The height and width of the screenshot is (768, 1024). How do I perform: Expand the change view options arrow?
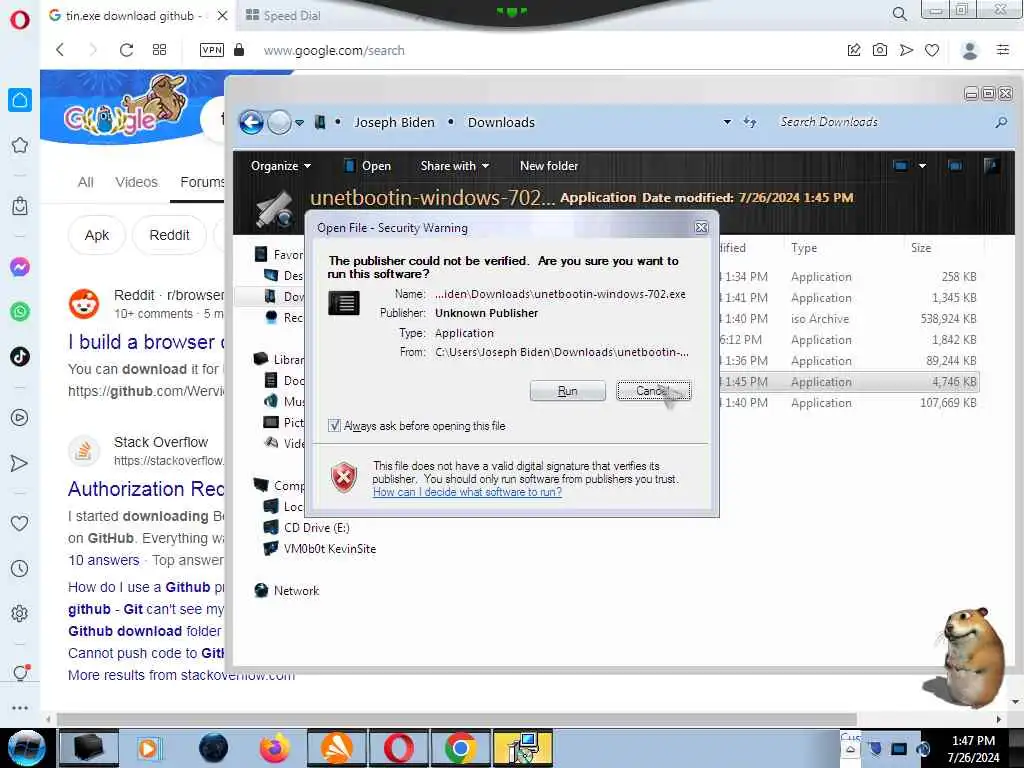pyautogui.click(x=922, y=166)
